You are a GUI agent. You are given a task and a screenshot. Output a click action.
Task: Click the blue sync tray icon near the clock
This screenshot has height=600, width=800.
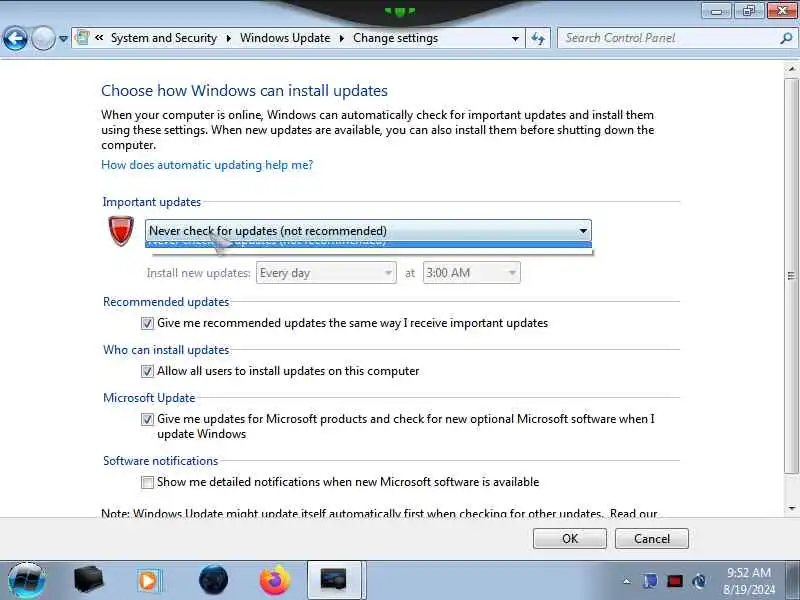(x=699, y=581)
